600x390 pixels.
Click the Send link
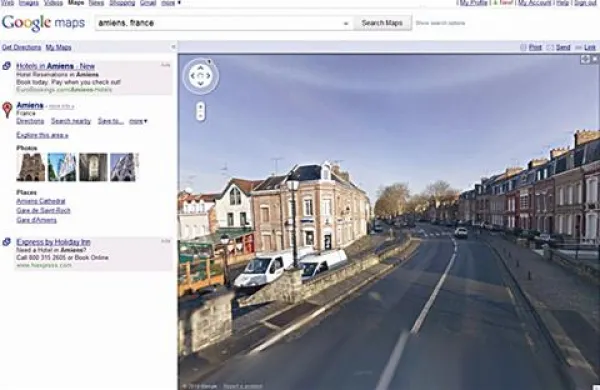[563, 47]
